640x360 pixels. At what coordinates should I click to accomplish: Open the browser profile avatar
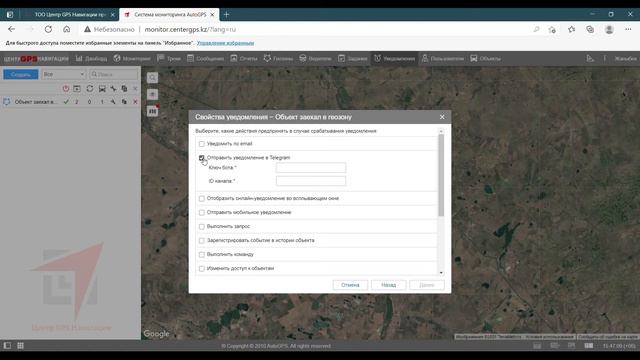click(x=609, y=29)
